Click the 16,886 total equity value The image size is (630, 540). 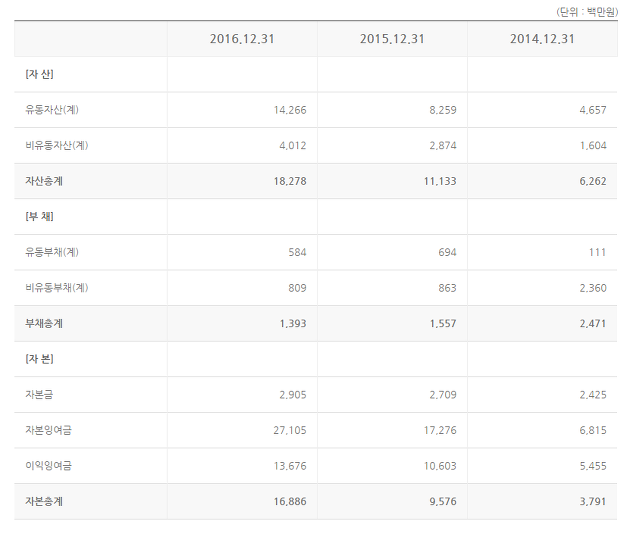[290, 501]
